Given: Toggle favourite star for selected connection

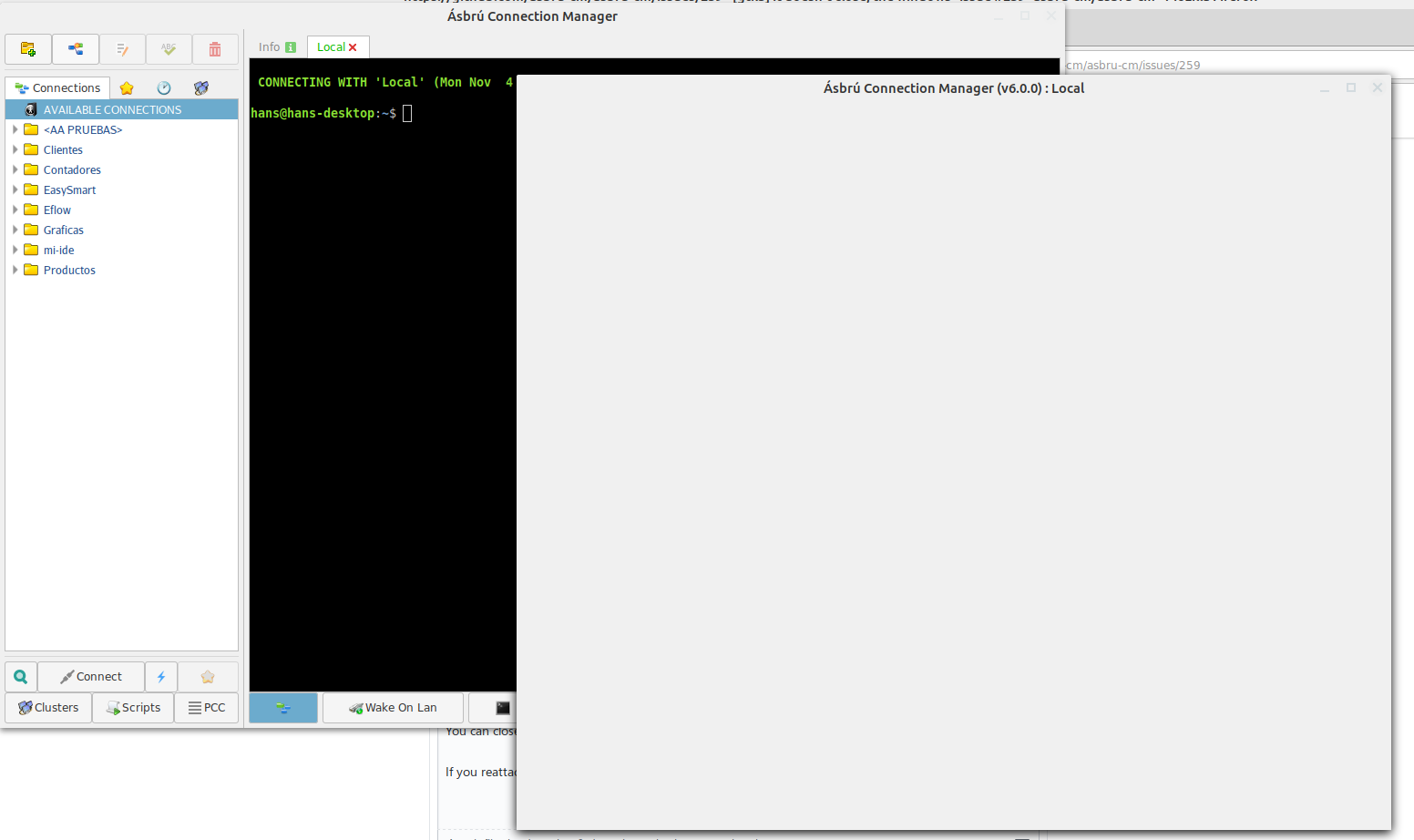Looking at the screenshot, I should pos(208,676).
